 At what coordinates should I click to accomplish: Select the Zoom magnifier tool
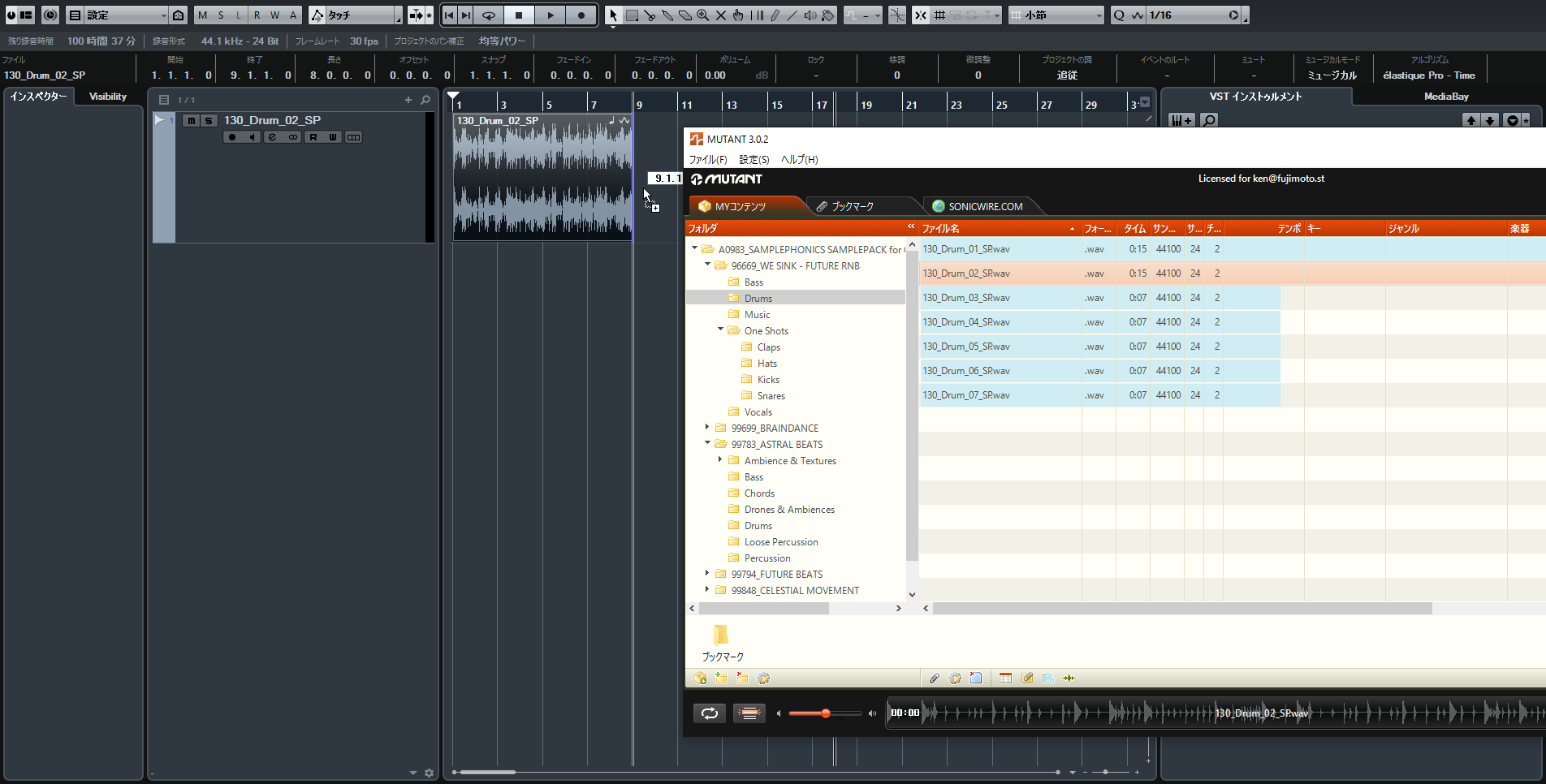pos(702,15)
